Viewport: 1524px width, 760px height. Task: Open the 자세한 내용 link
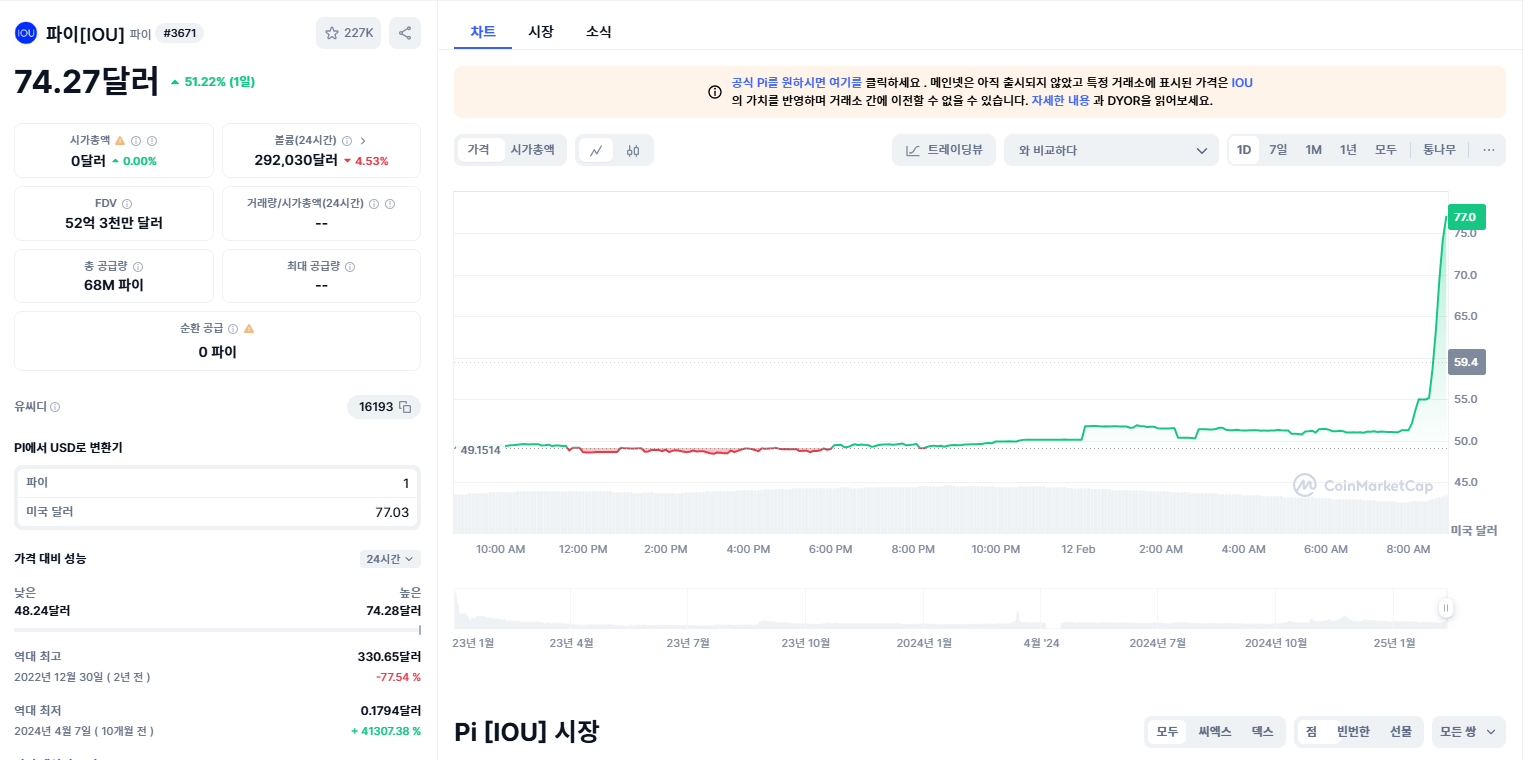point(1060,101)
